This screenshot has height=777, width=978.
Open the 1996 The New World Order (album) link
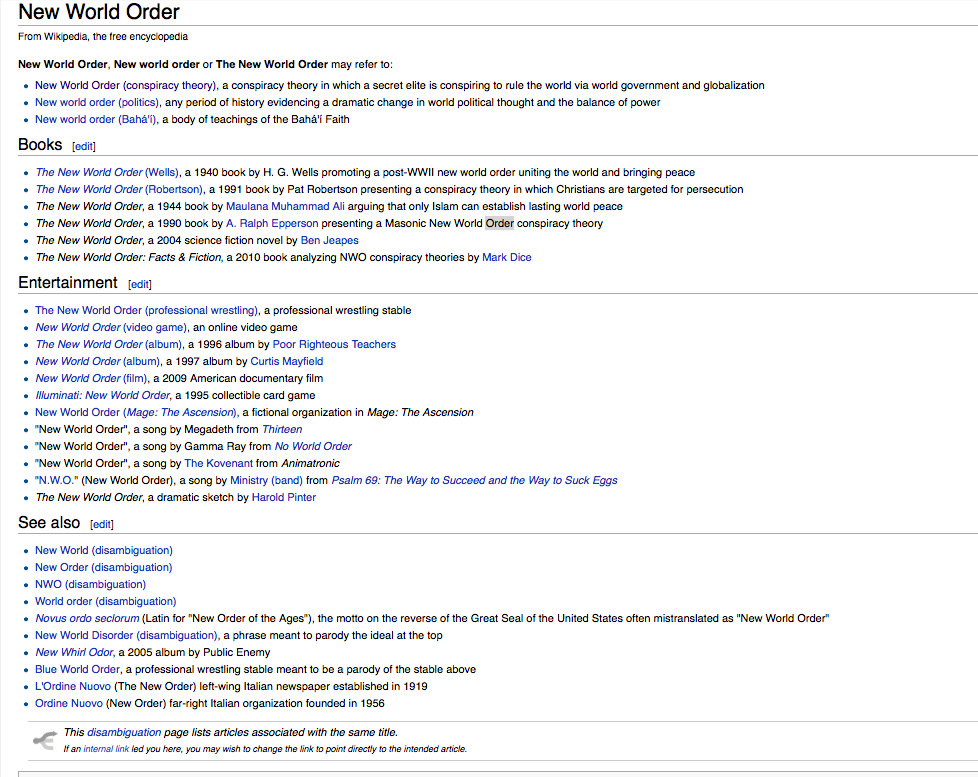(108, 344)
